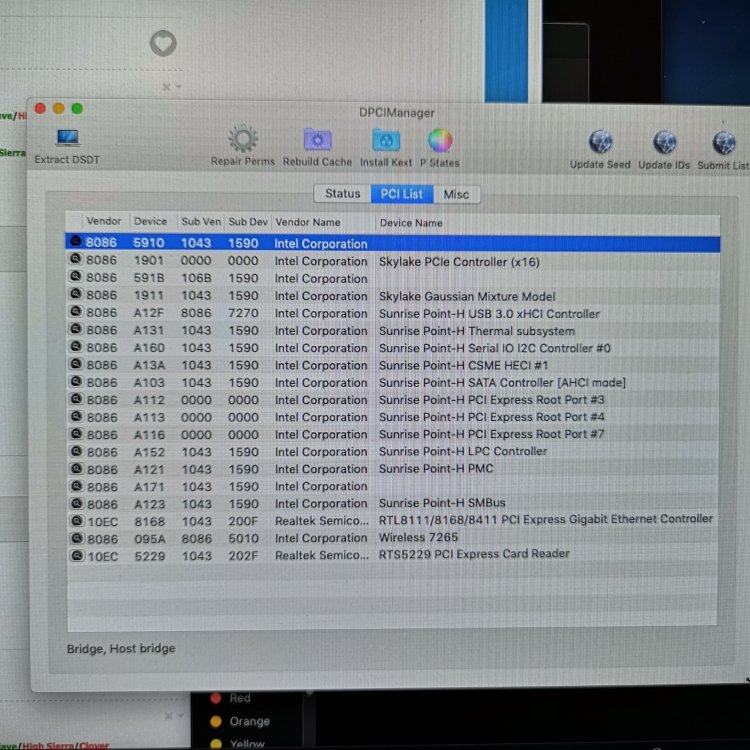The height and width of the screenshot is (750, 750).
Task: Select the Sunrise Point-H USB 3.0 xHCI Controller row
Action: point(392,313)
